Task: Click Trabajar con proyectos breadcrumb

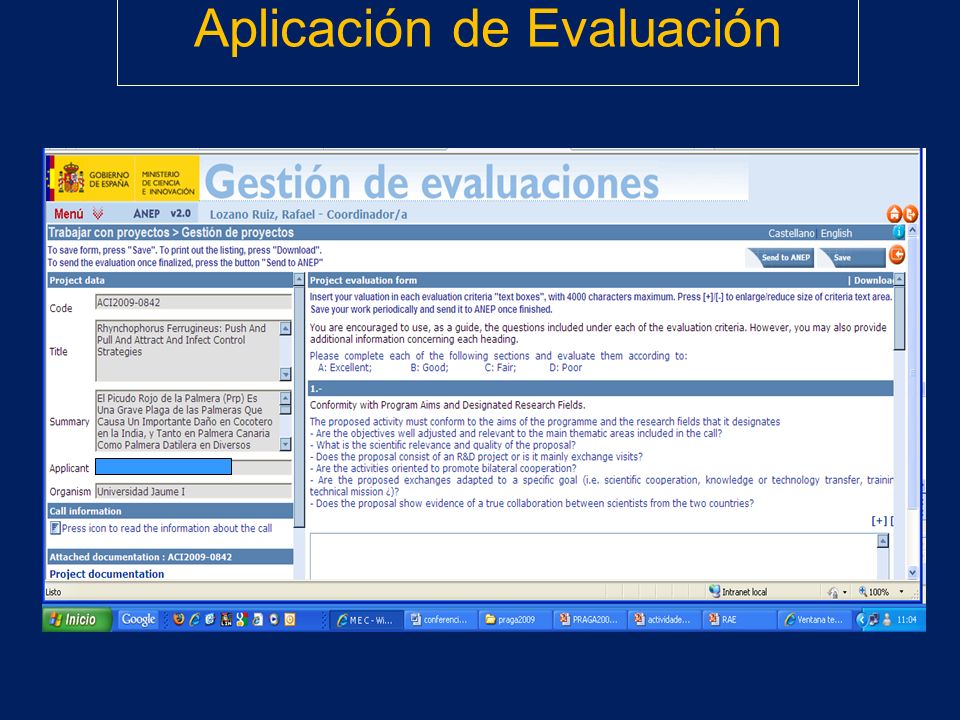Action: 108,233
